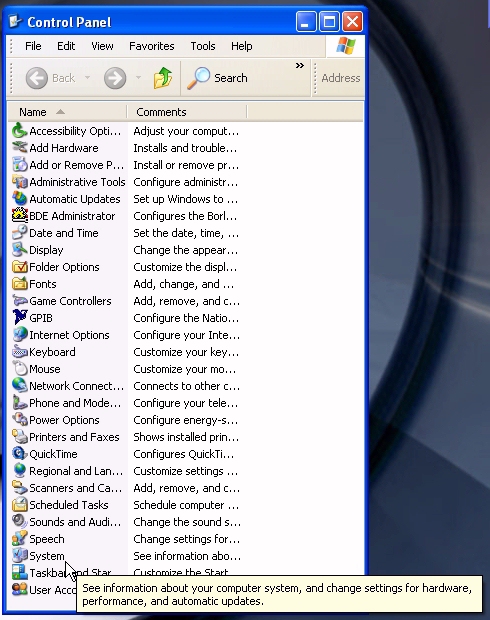The width and height of the screenshot is (490, 620).
Task: Open the QuickTime icon
Action: 19,454
